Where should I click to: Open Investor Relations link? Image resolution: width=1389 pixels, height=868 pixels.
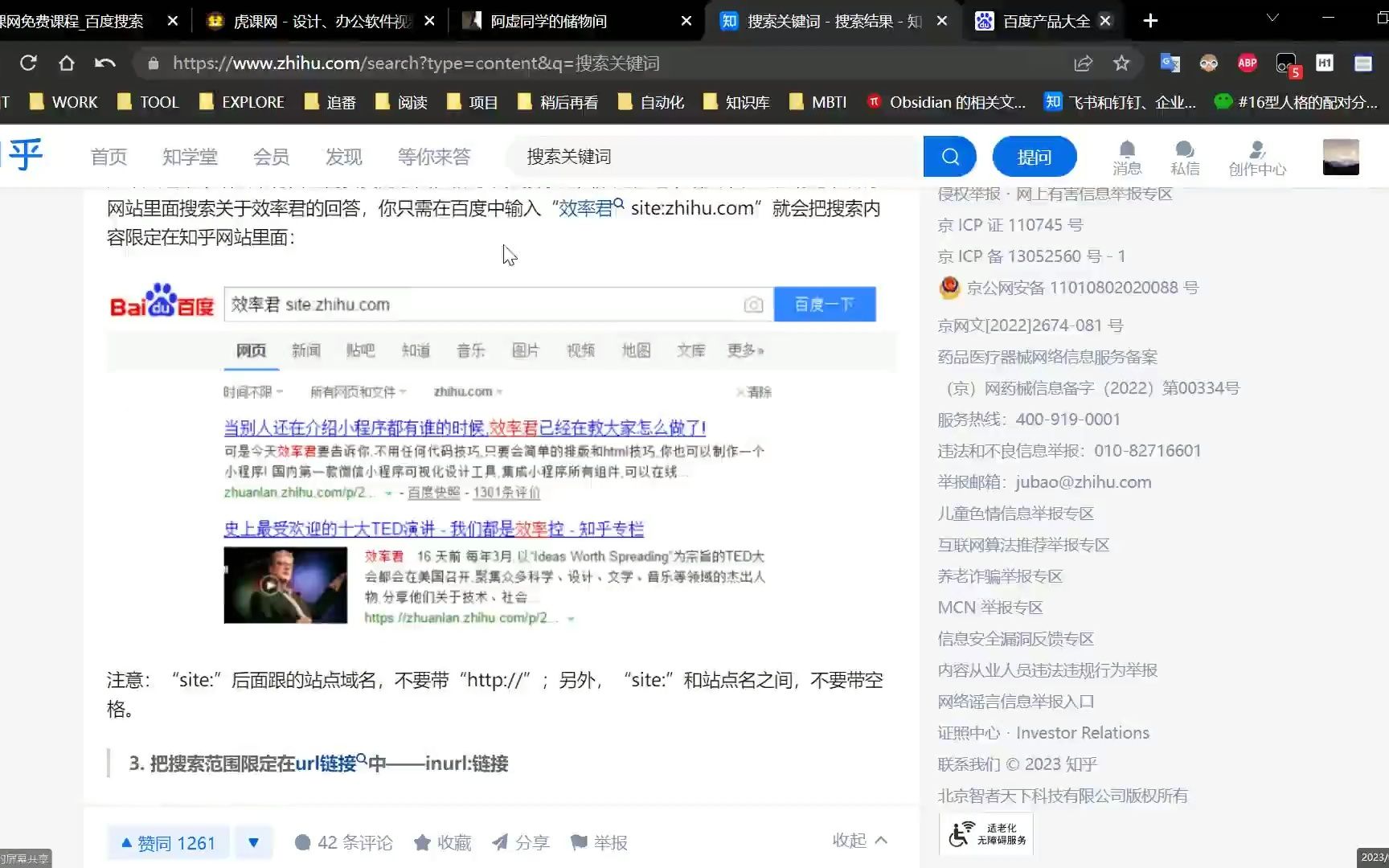click(x=1083, y=733)
